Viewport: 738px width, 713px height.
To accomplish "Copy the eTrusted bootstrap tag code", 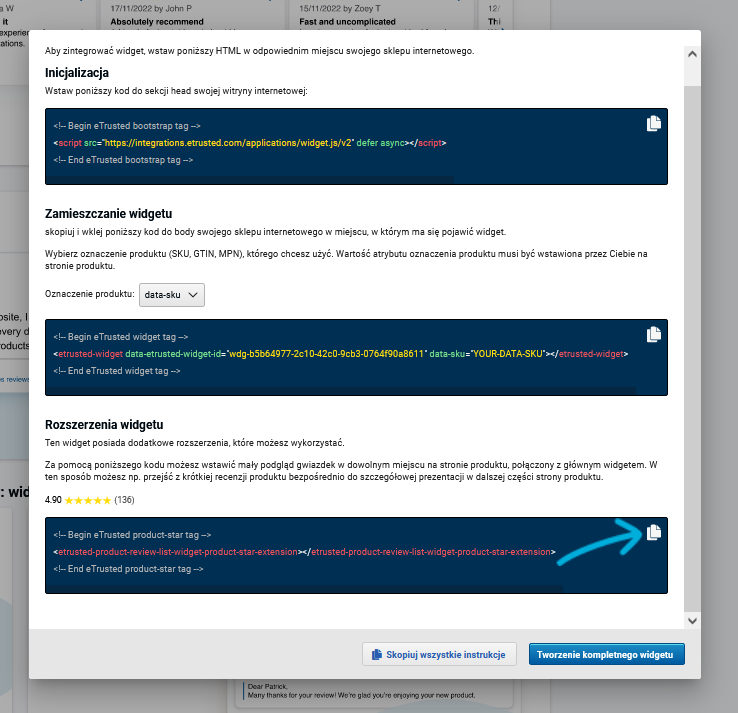I will tap(654, 123).
